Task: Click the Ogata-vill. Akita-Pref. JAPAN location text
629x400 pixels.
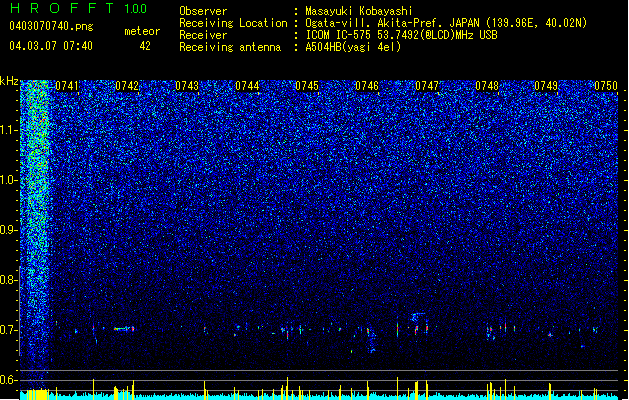Action: [446, 23]
